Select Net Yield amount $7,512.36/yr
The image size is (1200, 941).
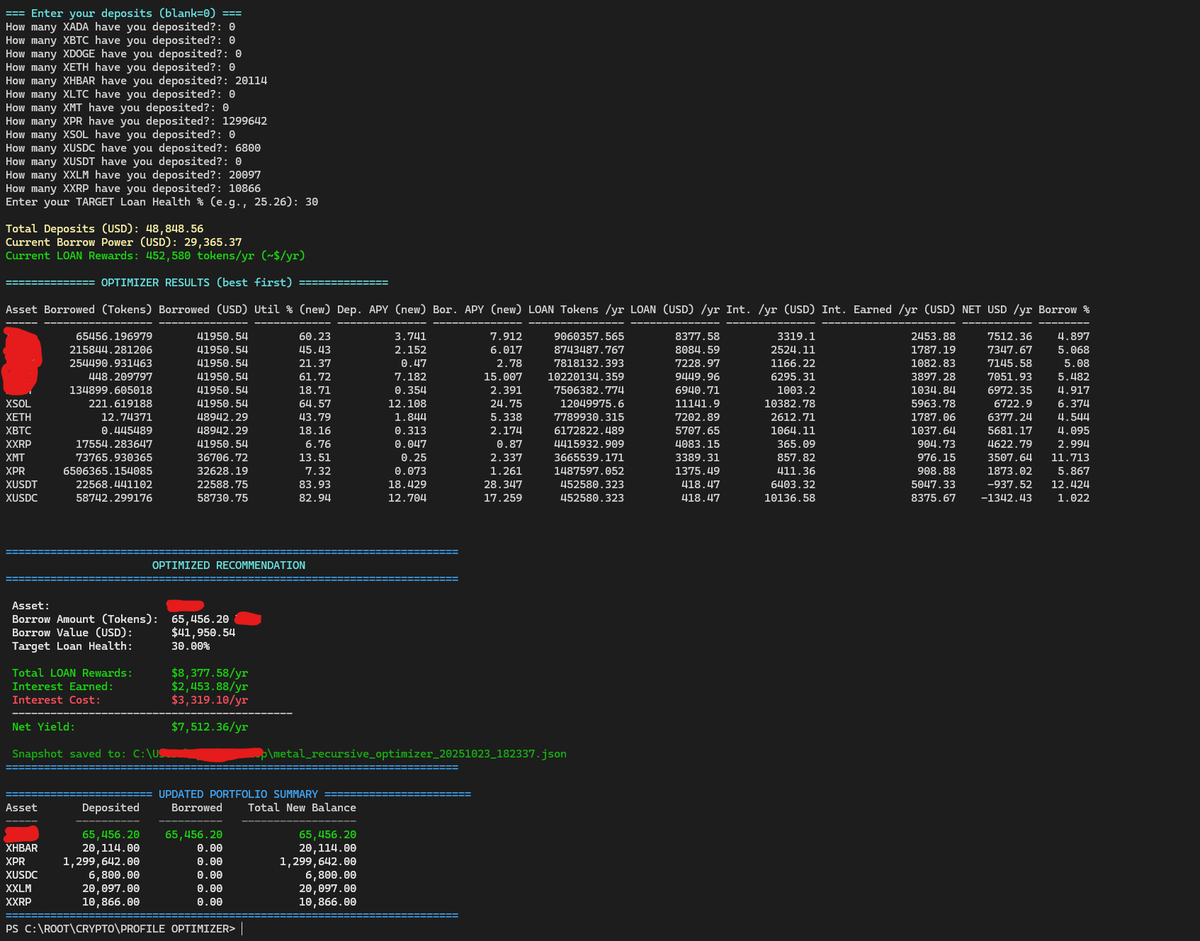click(210, 727)
